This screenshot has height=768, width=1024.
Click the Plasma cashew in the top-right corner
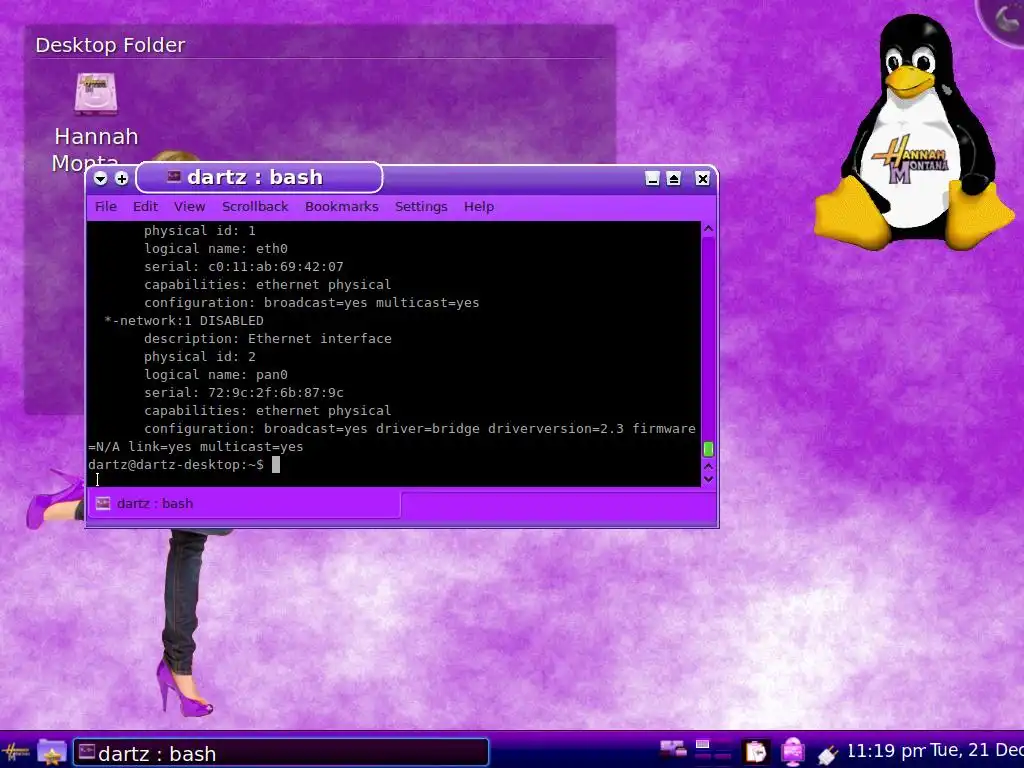(1004, 18)
